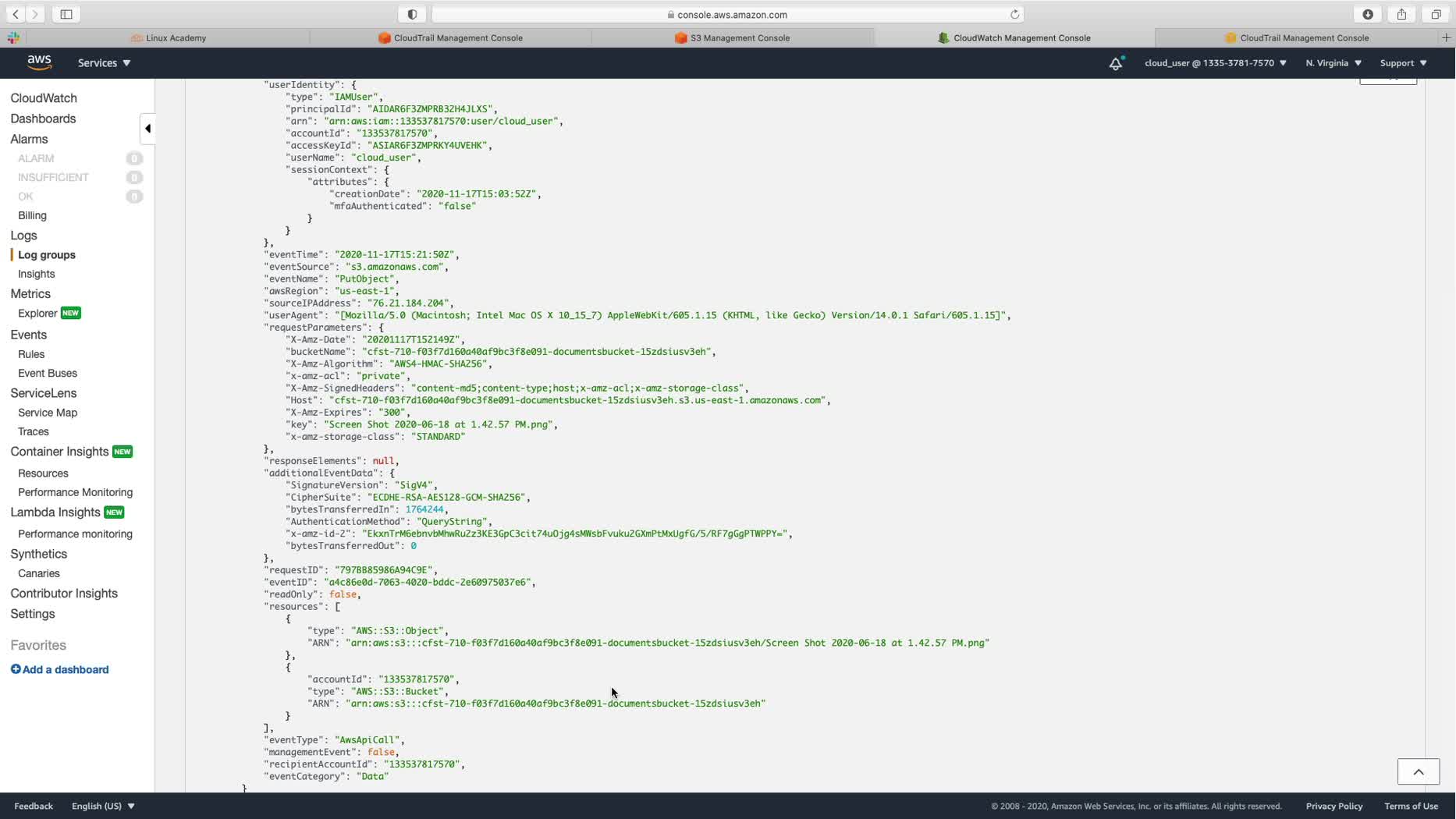Add a new Safari tab
This screenshot has width=1456, height=819.
[x=1446, y=37]
